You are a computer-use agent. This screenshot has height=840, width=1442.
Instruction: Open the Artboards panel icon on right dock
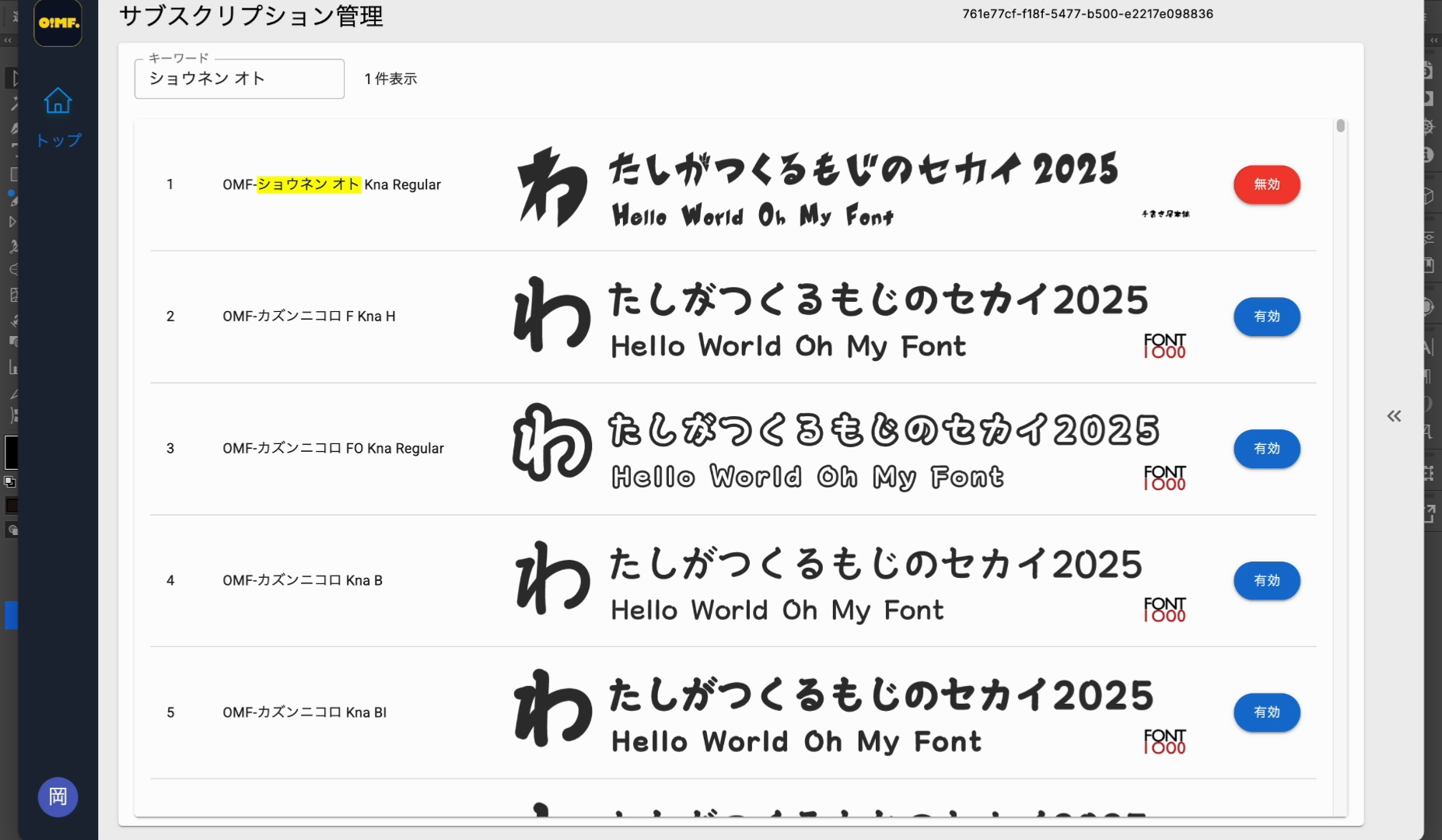[x=1429, y=473]
